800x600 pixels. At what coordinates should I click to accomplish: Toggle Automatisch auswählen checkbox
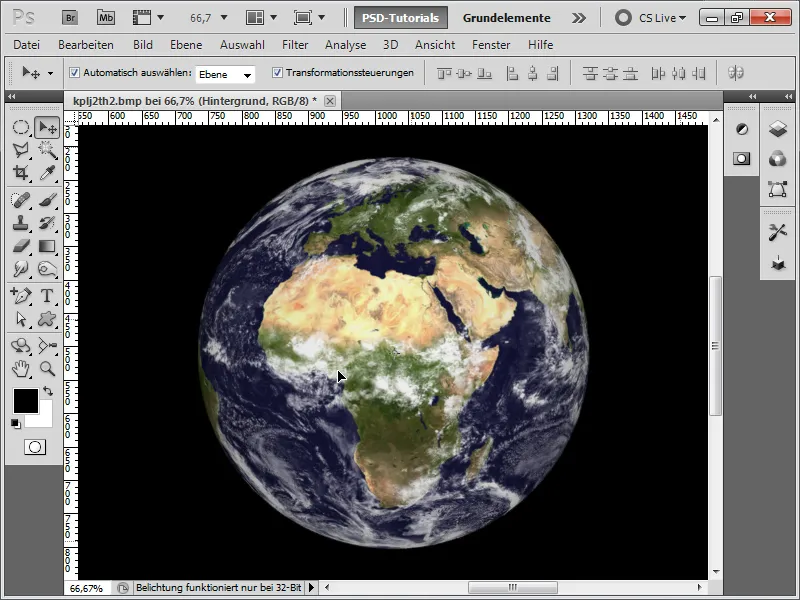[74, 72]
